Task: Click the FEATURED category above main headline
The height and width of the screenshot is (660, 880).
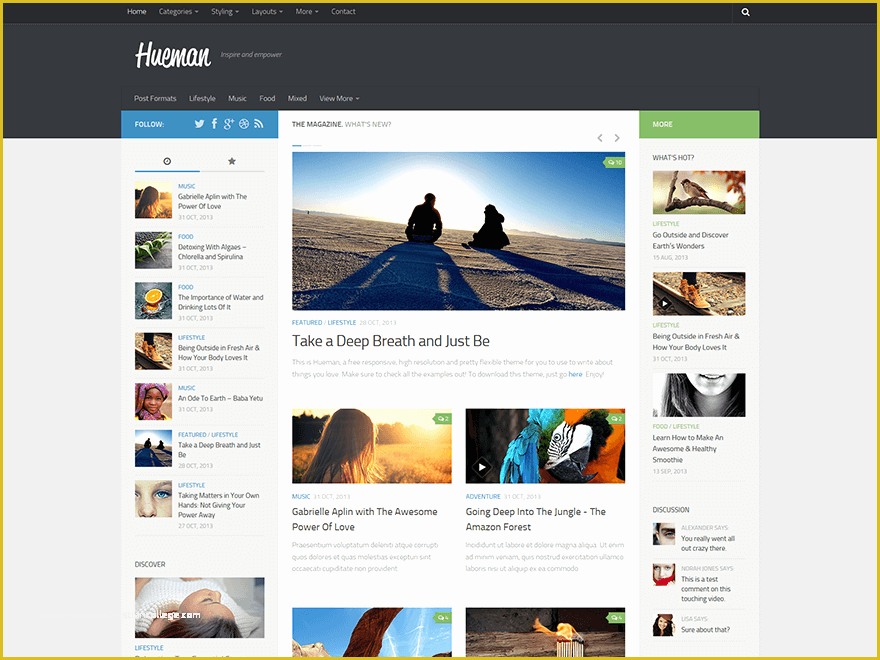Action: [307, 323]
